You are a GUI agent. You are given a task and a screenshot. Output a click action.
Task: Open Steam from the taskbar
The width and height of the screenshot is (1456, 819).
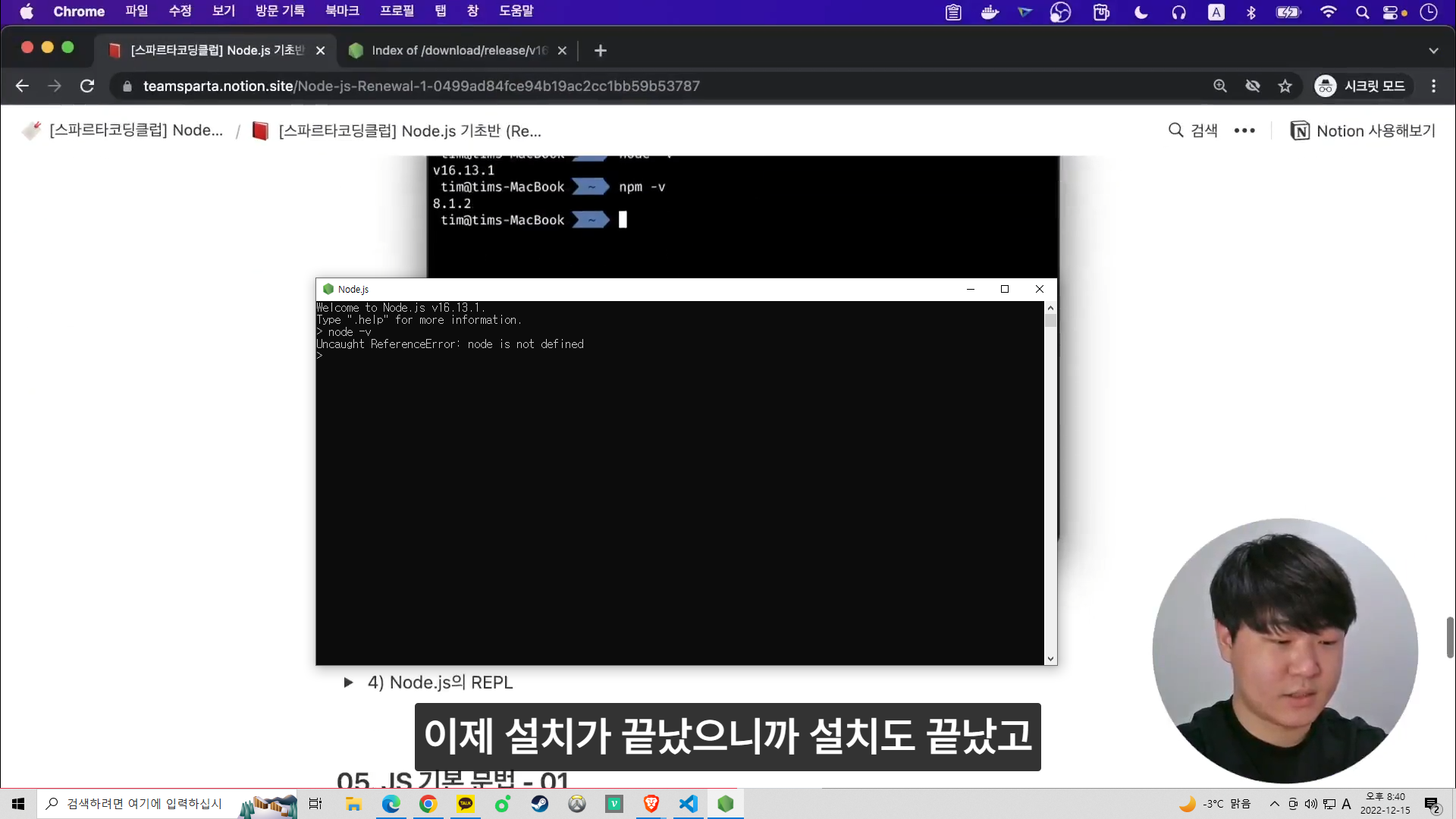click(540, 804)
